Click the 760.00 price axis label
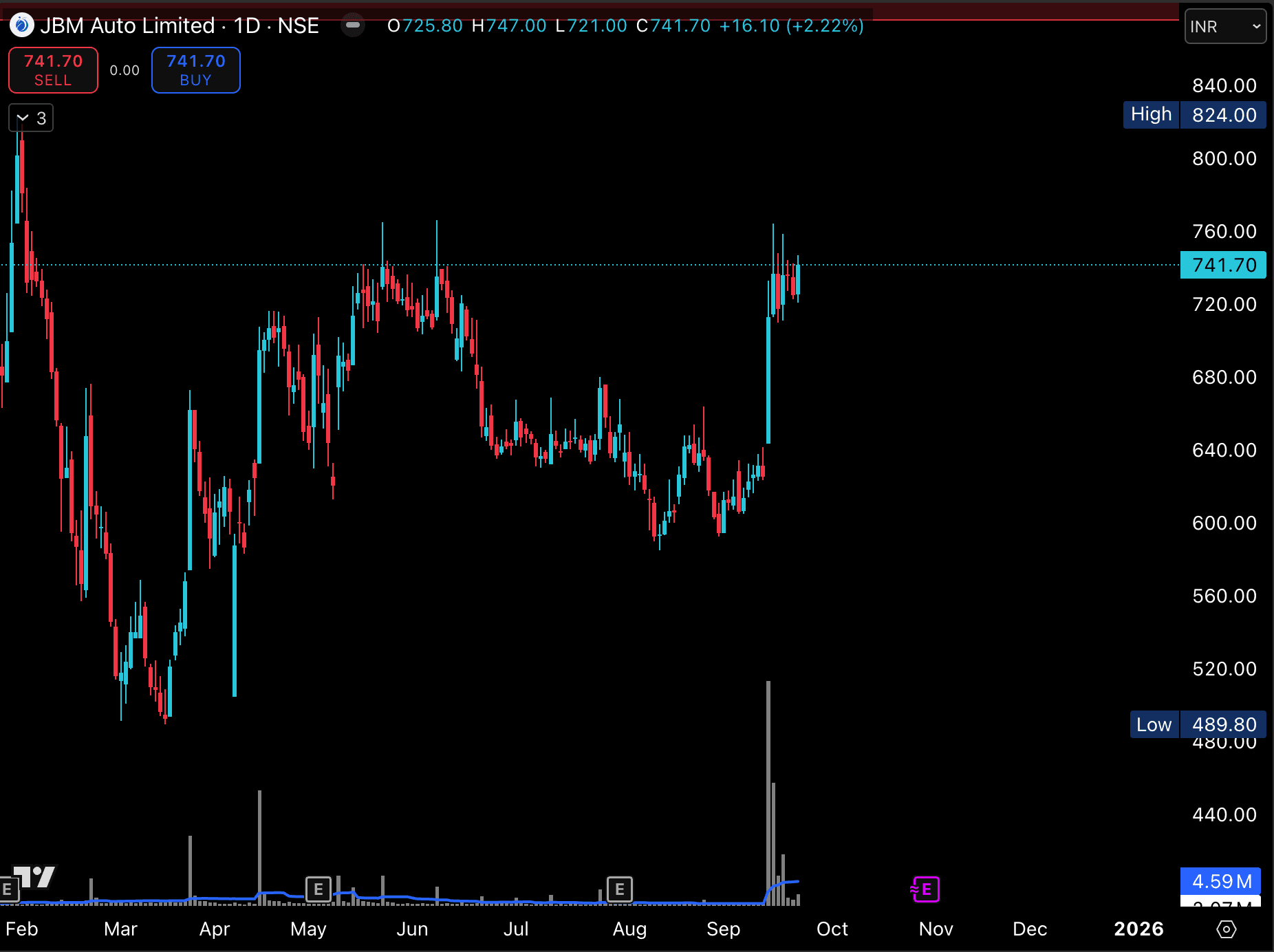This screenshot has width=1274, height=952. tap(1224, 231)
